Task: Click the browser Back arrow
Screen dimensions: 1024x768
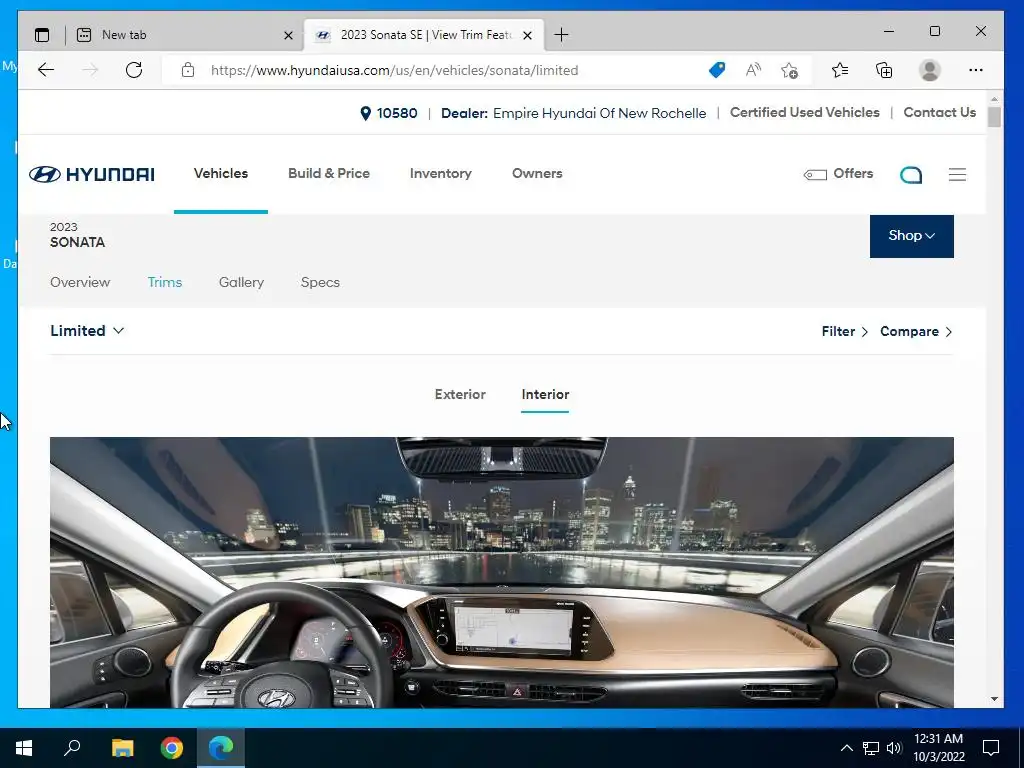Action: [46, 70]
